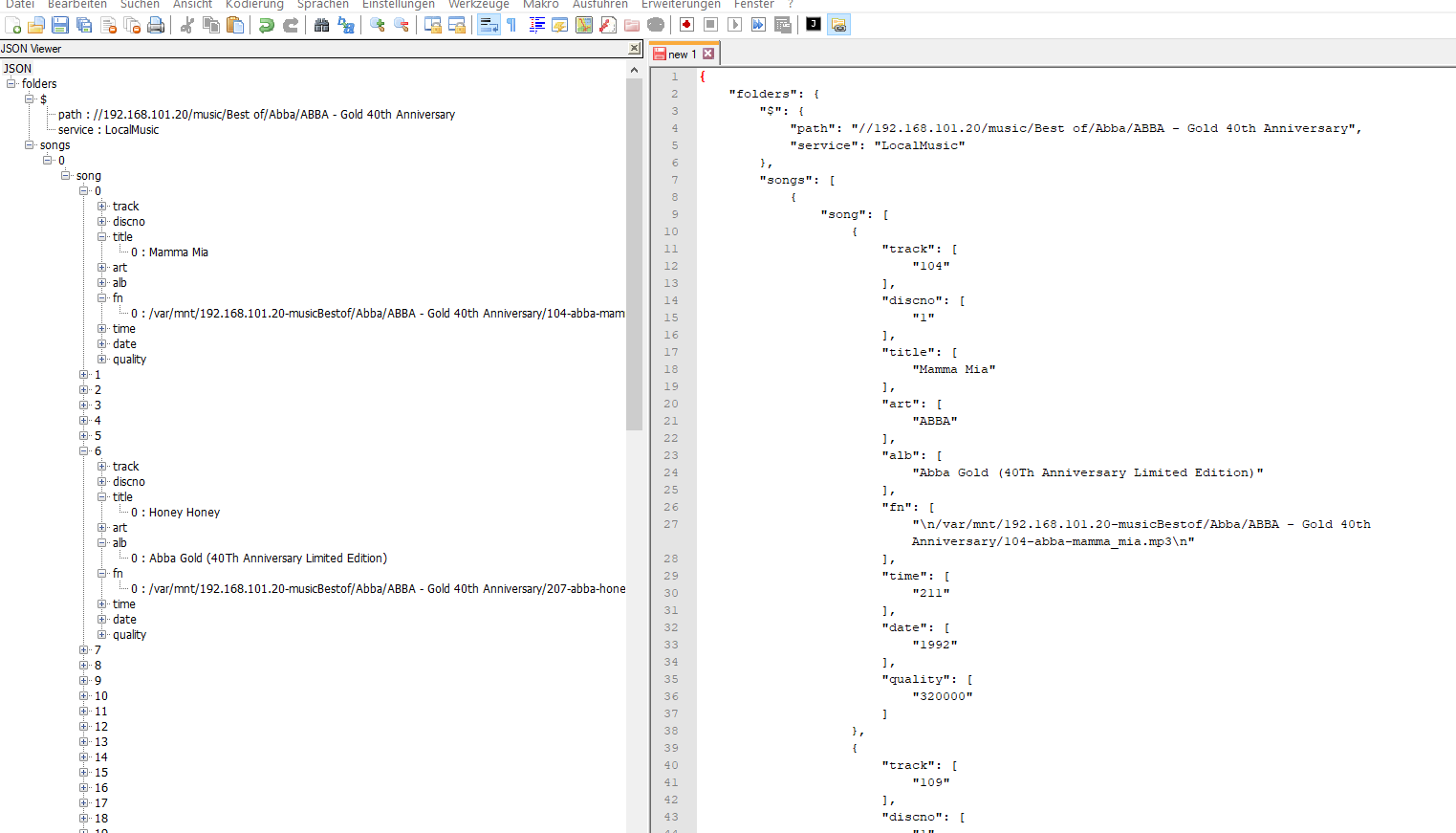The width and height of the screenshot is (1456, 833).
Task: Toggle the Function List panel
Action: click(x=608, y=25)
